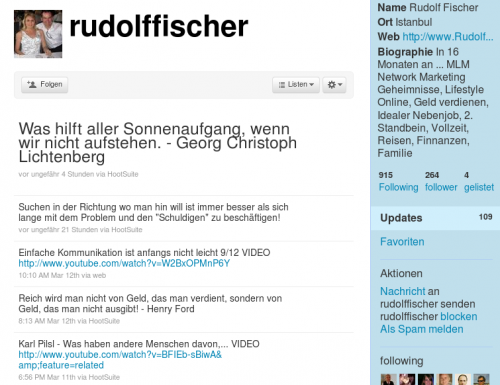Click Nachricht to send a message
The image size is (500, 385).
tap(403, 291)
